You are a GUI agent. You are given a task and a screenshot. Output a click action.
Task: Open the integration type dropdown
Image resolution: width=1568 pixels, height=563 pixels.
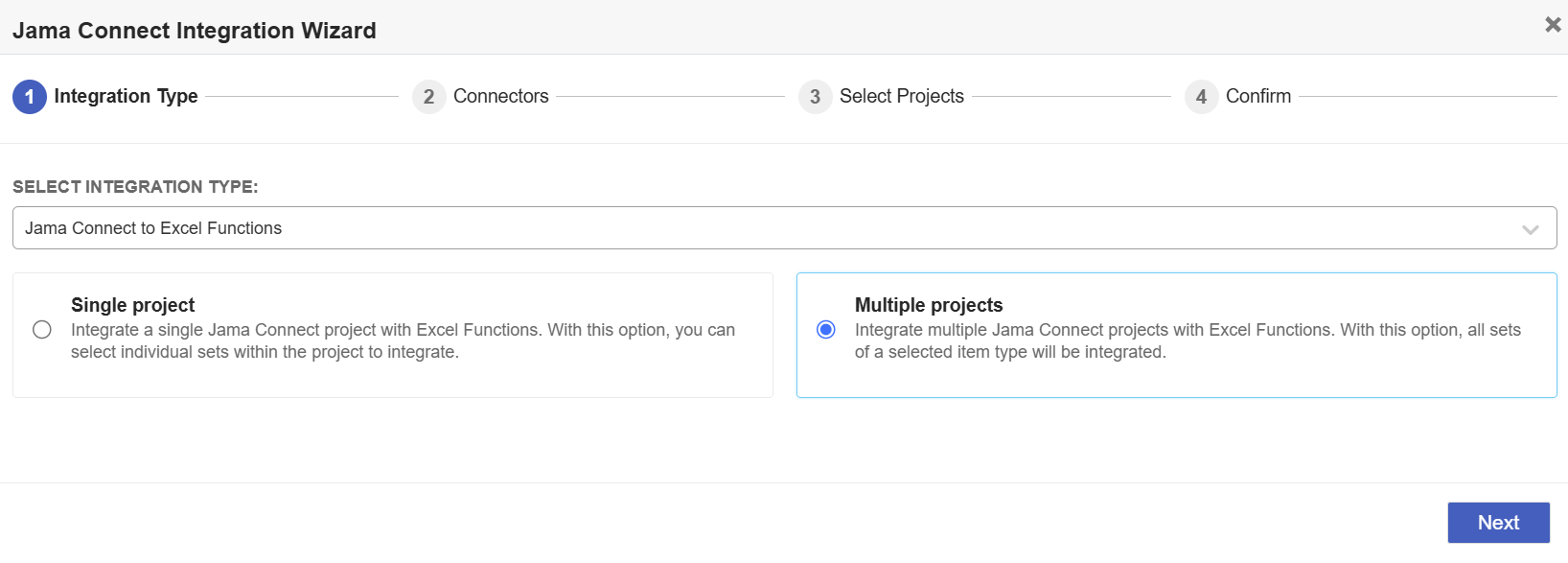coord(784,228)
